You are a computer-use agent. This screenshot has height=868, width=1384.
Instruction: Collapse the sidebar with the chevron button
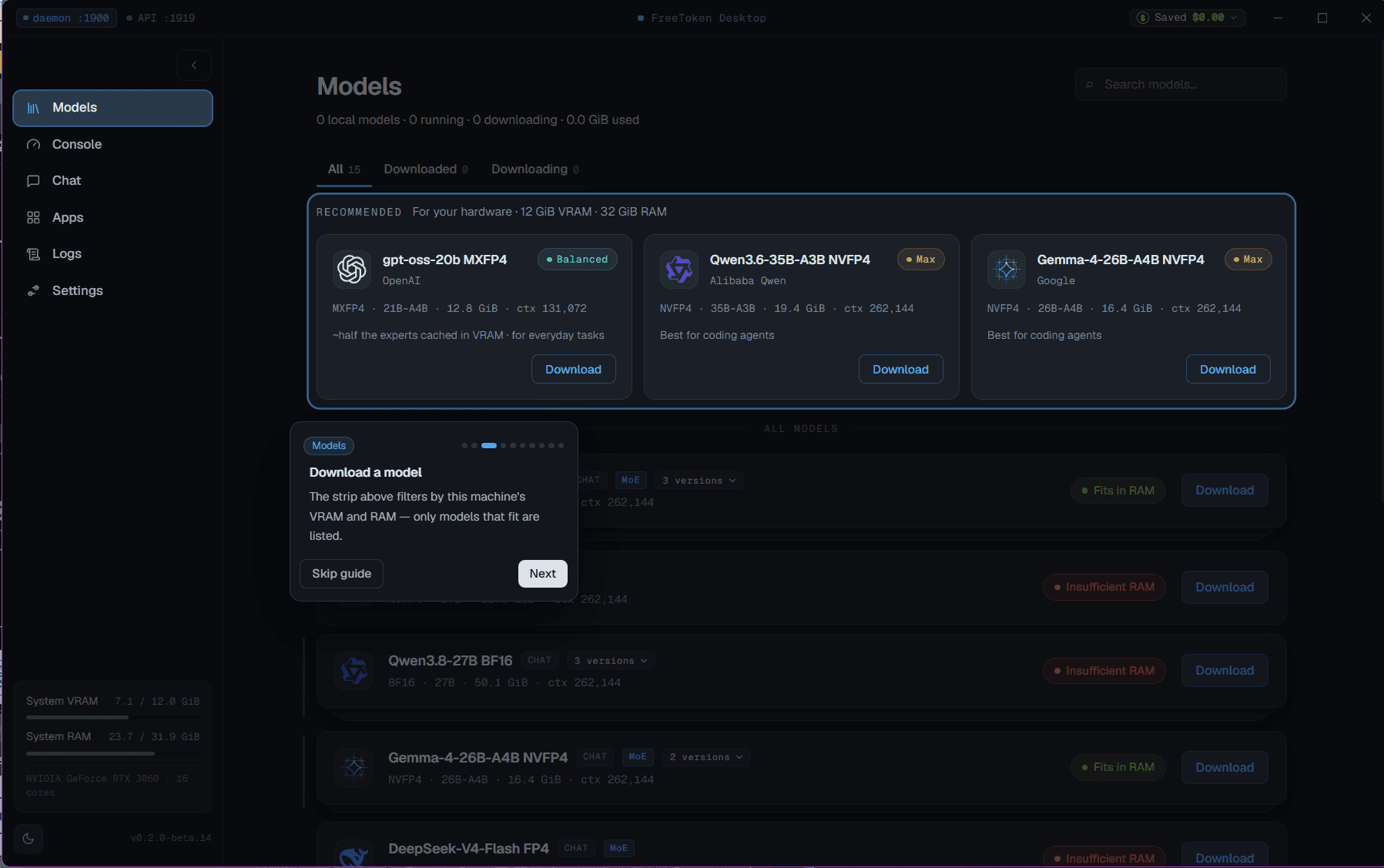194,65
